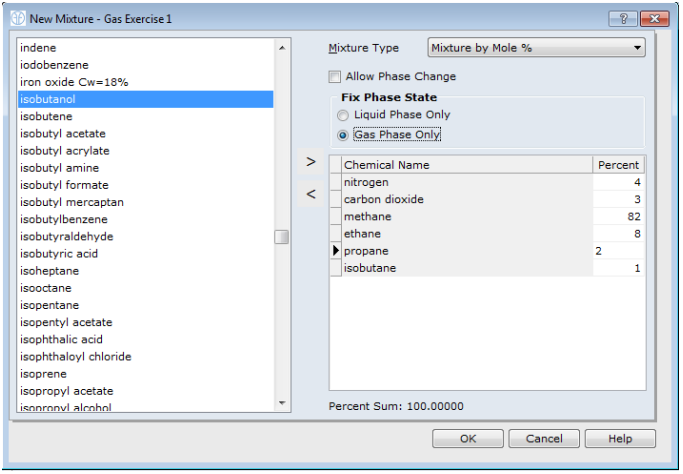Select the Gas Phase Only option
The height and width of the screenshot is (474, 683).
(344, 135)
